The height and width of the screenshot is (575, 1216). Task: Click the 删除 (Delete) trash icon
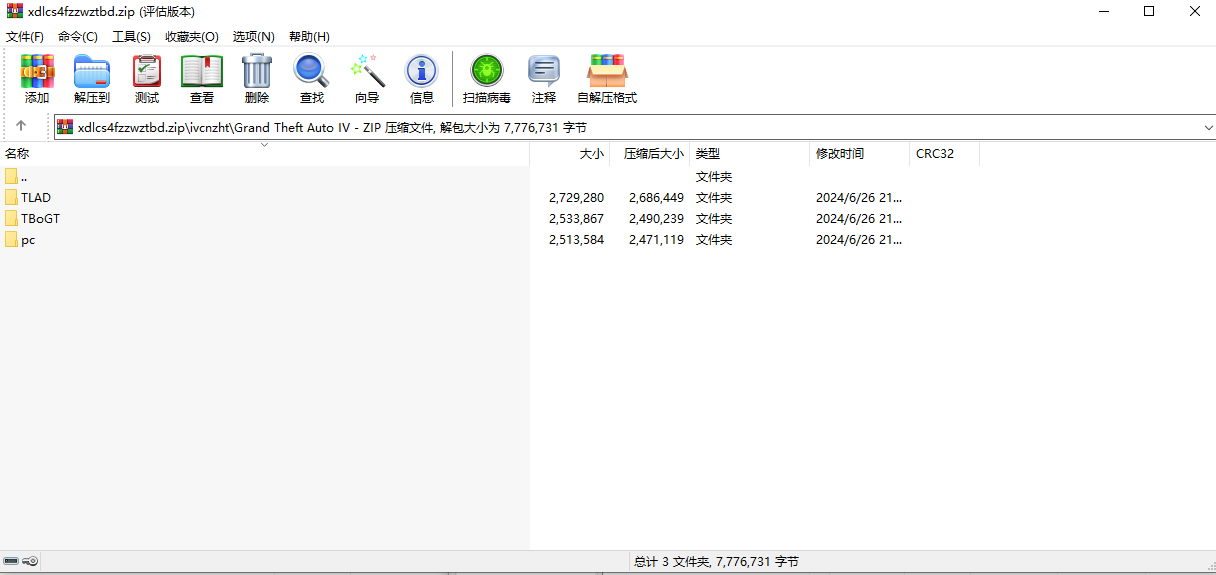[257, 79]
